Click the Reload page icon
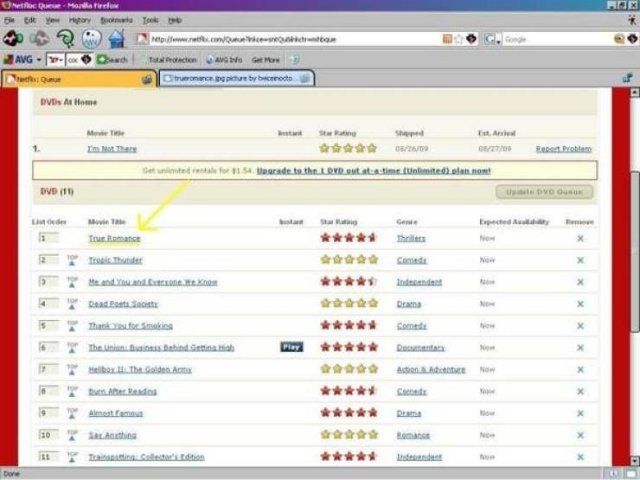The width and height of the screenshot is (640, 480). [65, 39]
